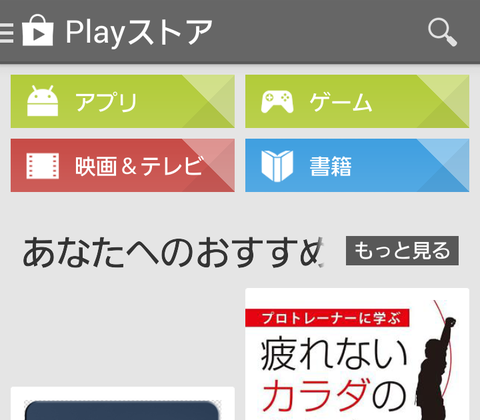Screen dimensions: 480x420
Task: Tap the game controller icon
Action: (x=277, y=101)
